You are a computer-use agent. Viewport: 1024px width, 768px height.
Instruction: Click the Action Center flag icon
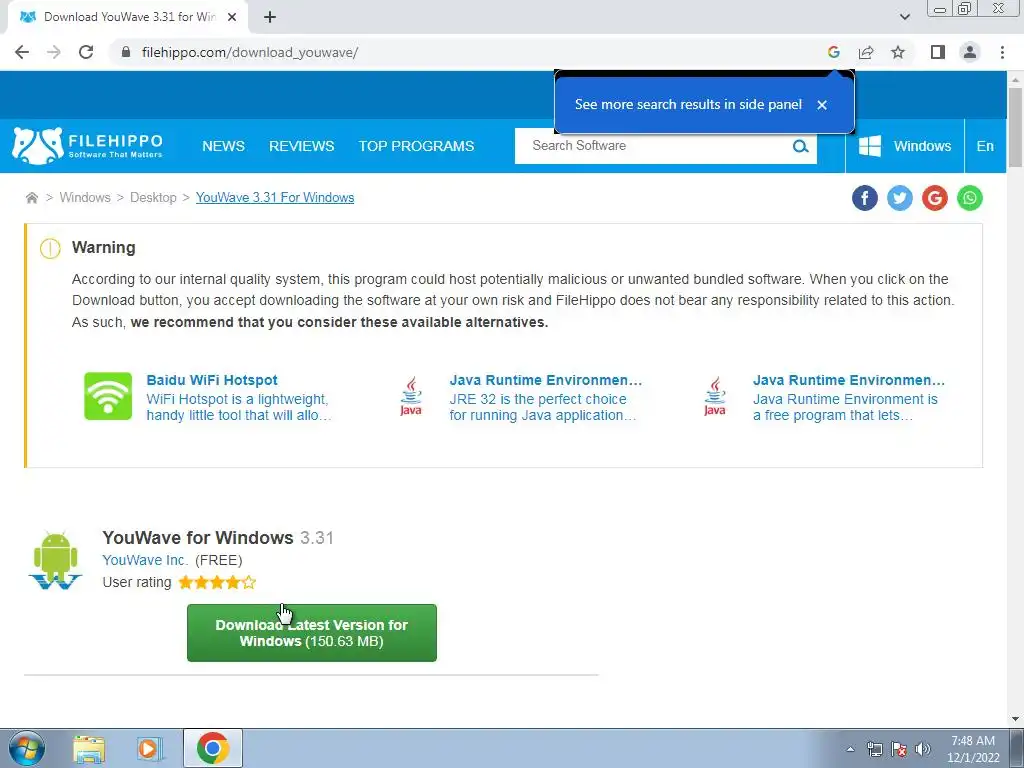899,749
